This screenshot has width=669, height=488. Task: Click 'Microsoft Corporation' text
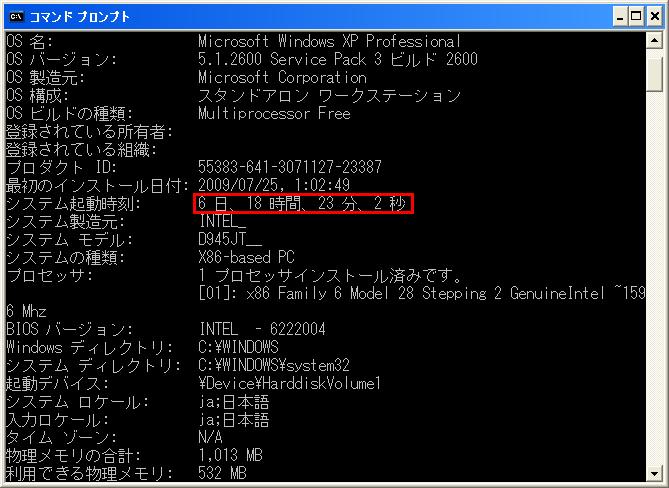click(x=282, y=77)
